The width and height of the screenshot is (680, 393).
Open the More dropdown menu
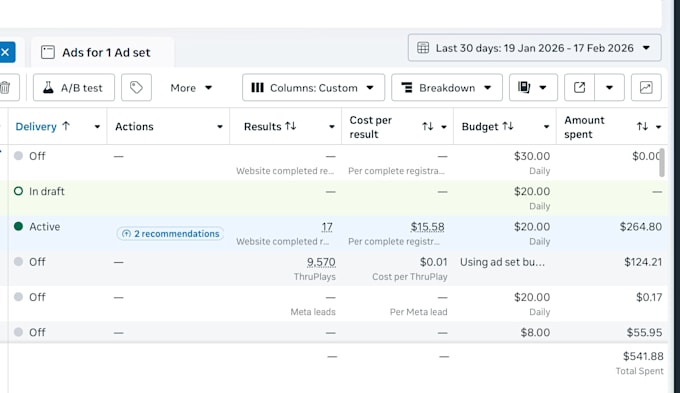pos(191,88)
